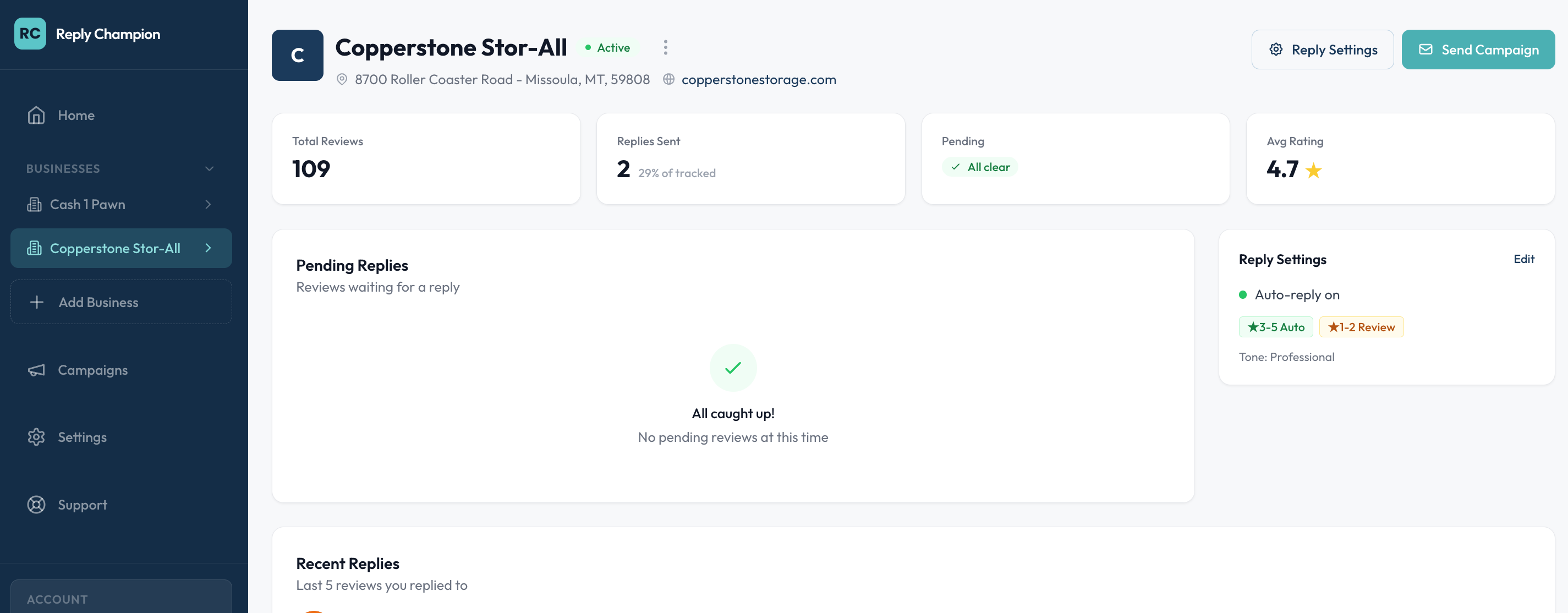This screenshot has height=613, width=1568.
Task: Click Edit in Reply Settings card
Action: [1523, 259]
